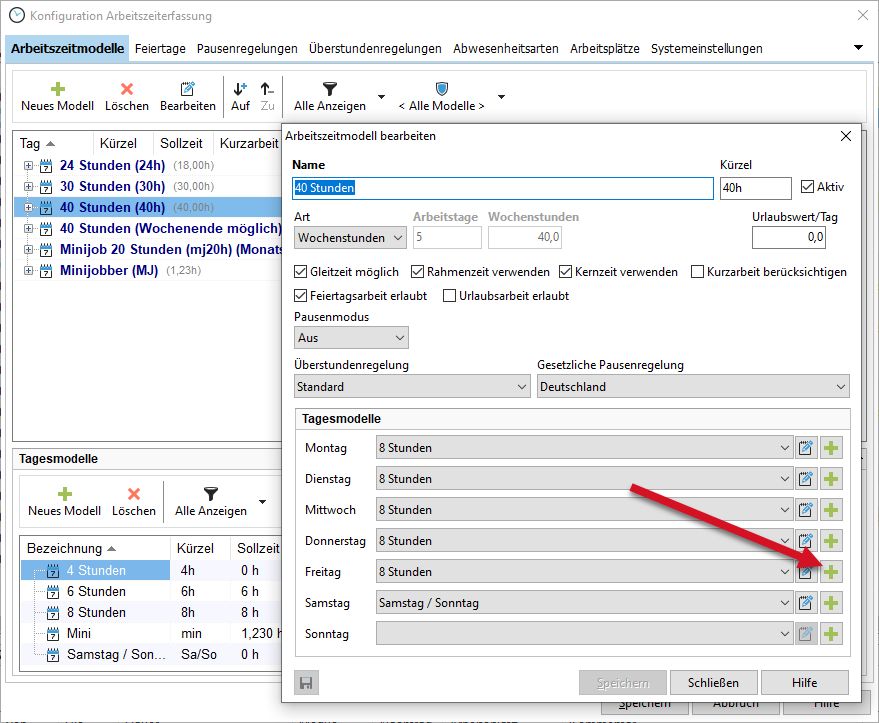Click Neues Modell in the top toolbar
The image size is (879, 723).
(x=57, y=96)
